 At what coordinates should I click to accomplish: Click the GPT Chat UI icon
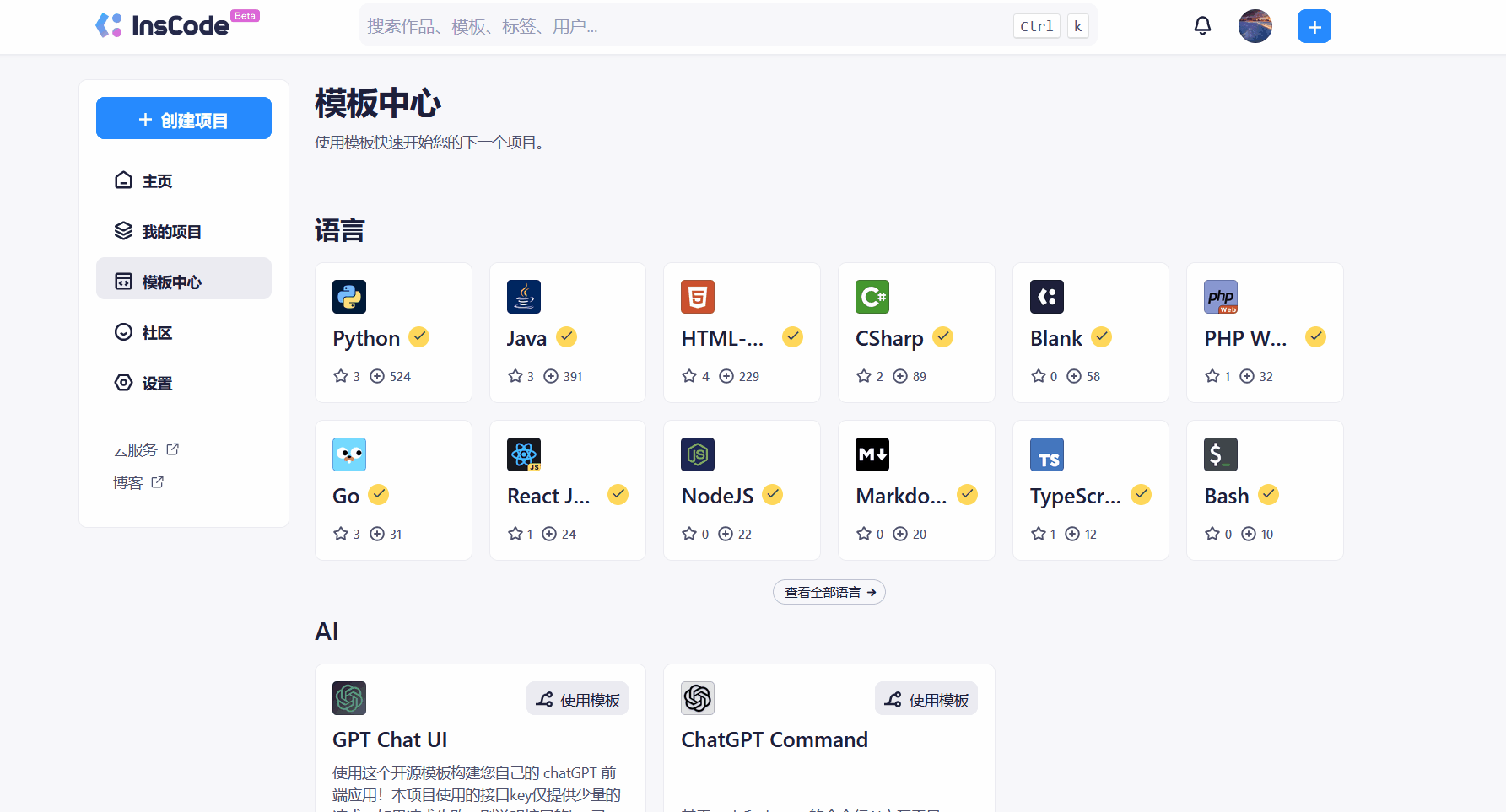point(349,698)
